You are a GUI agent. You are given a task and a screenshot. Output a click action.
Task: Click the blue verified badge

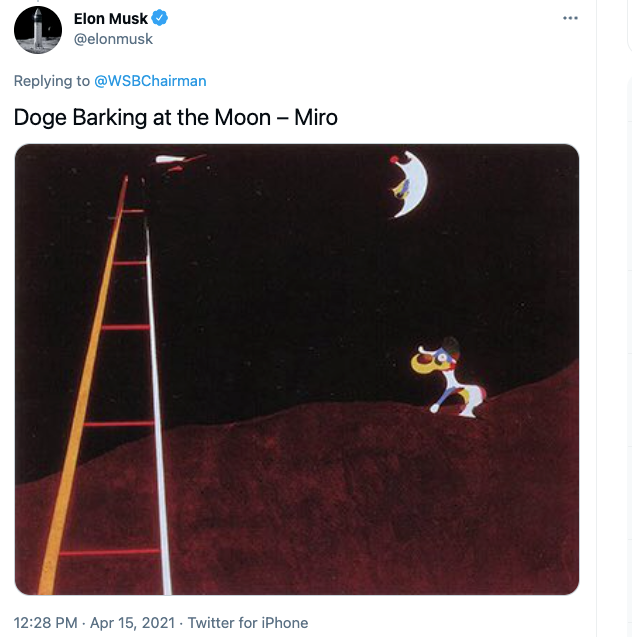(159, 19)
